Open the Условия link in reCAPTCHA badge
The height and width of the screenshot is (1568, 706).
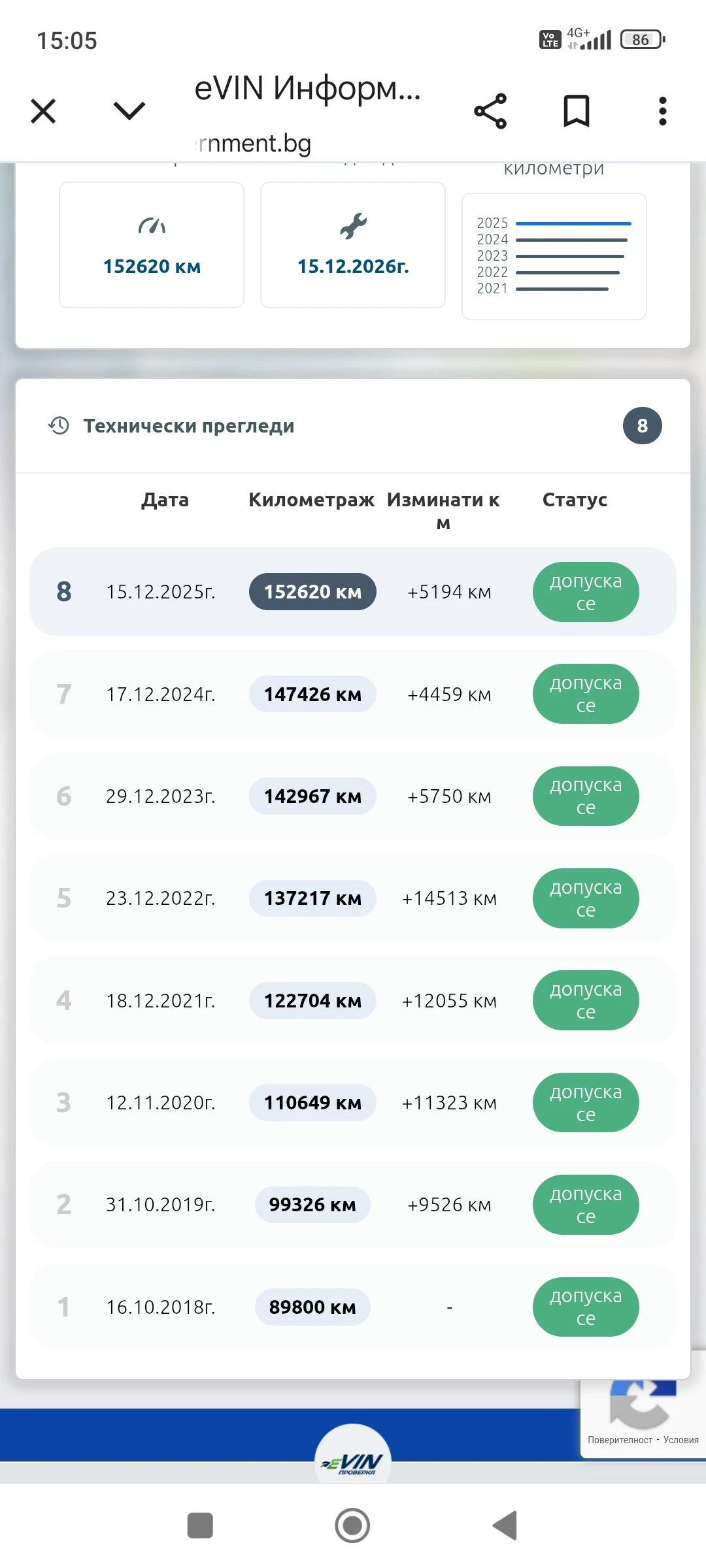tap(681, 1440)
